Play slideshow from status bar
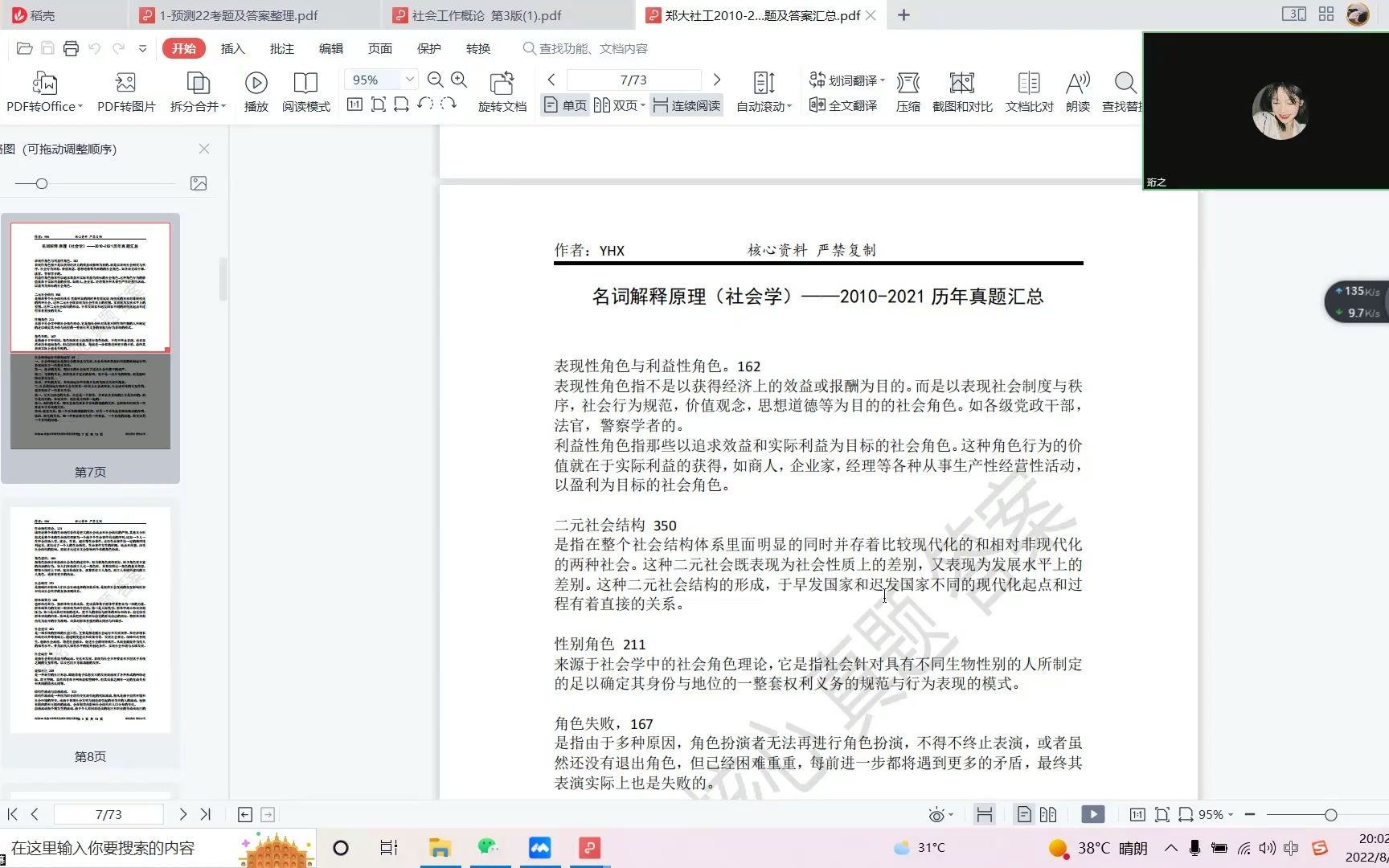1389x868 pixels. 1092,814
